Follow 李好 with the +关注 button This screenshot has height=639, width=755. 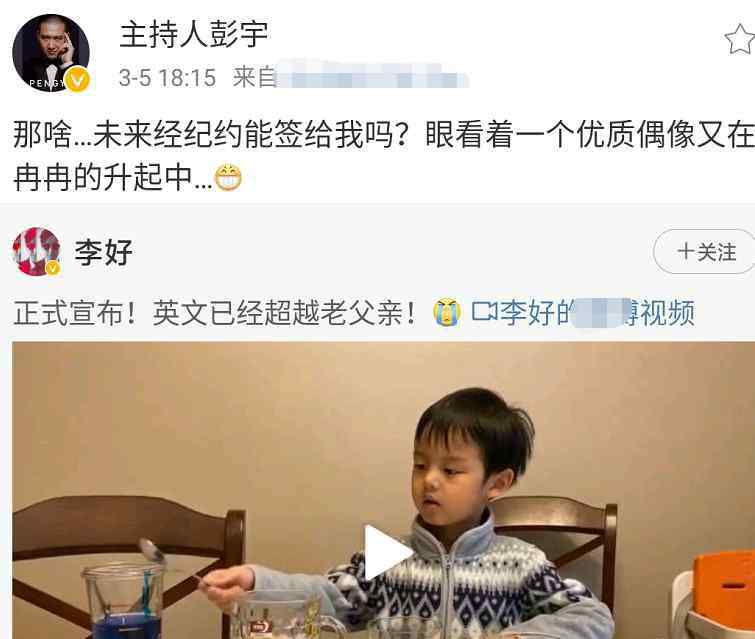[705, 252]
